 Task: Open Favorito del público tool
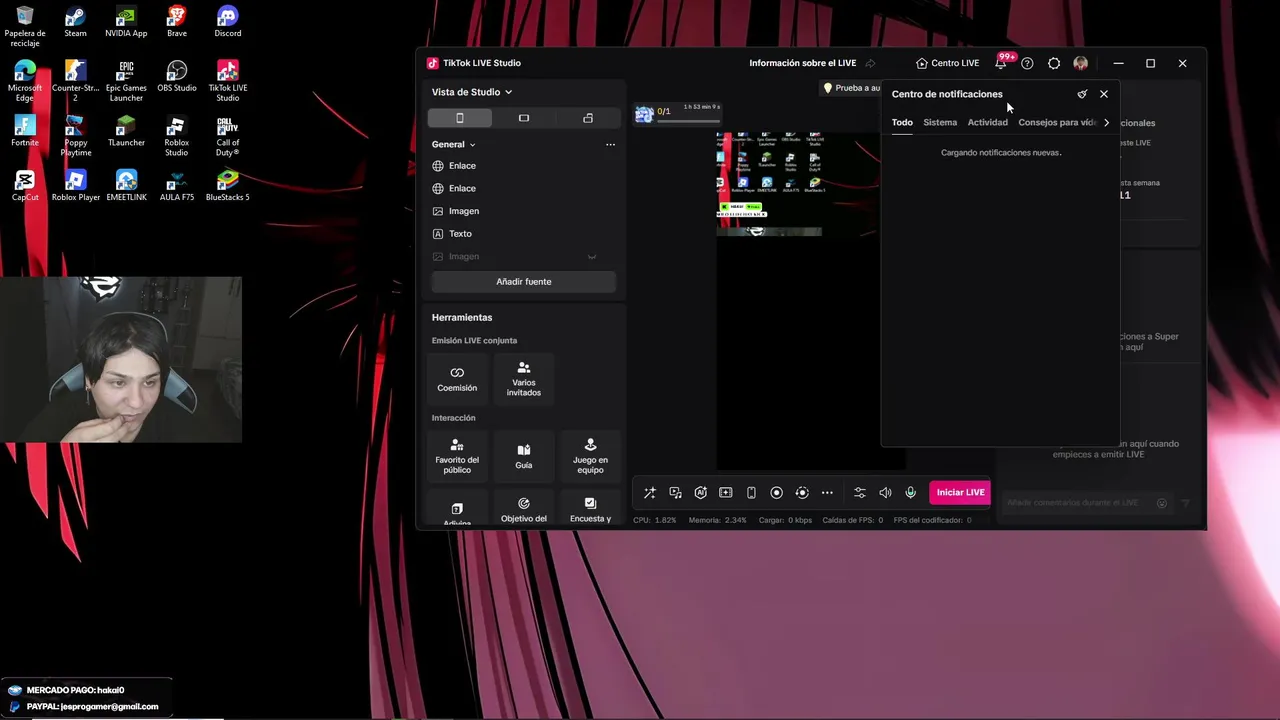pos(457,456)
